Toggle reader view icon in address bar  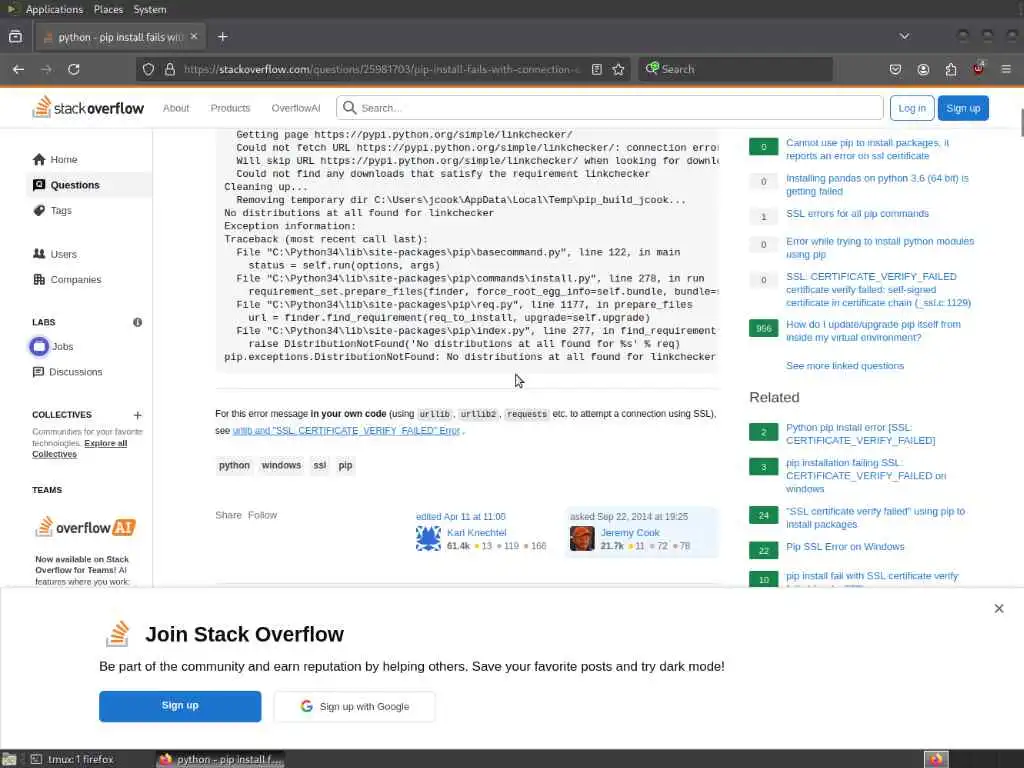click(596, 69)
